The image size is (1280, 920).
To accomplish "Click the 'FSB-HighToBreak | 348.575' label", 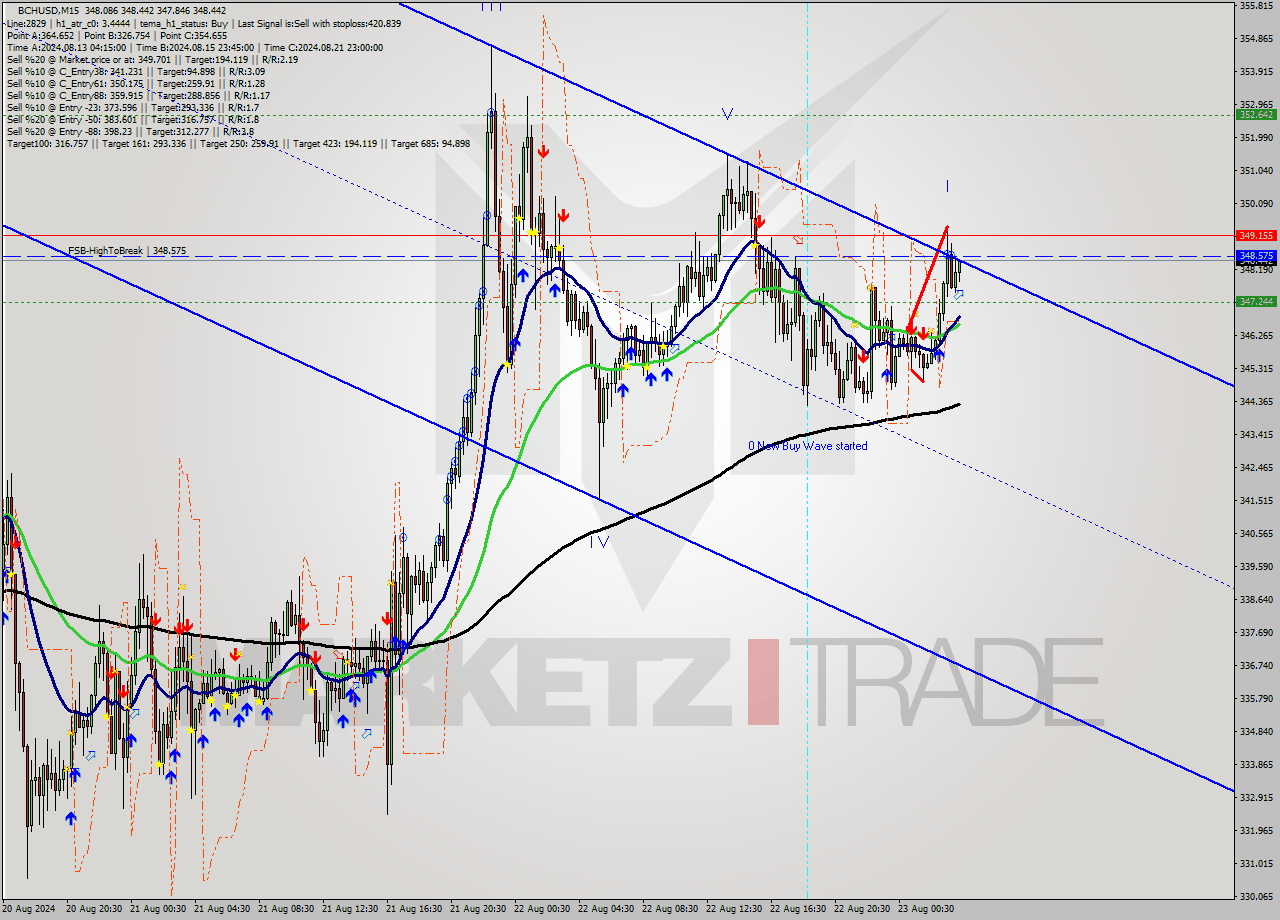I will pos(127,250).
